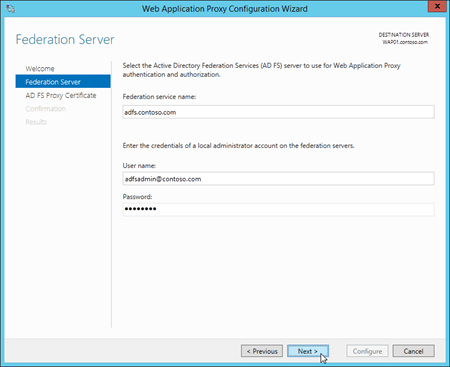Focus the Federation service name field
Viewport: 450px width, 367px height.
click(278, 112)
